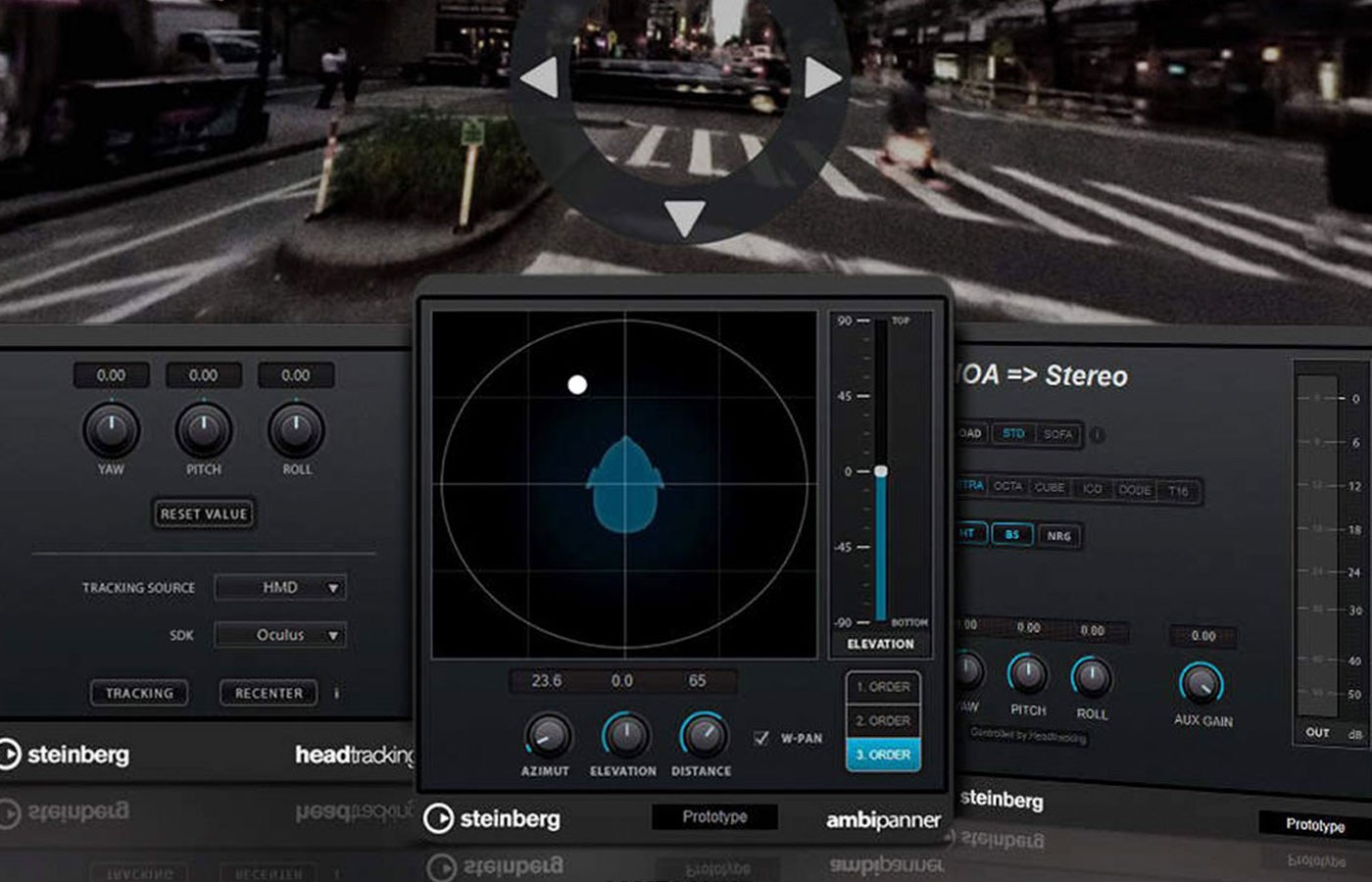The width and height of the screenshot is (1372, 882).
Task: Click the right arrow on the navigation ring
Action: tap(822, 77)
